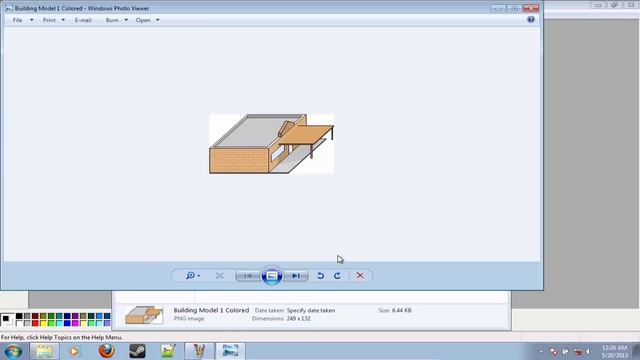Open the Burn menu in Photo Viewer
Viewport: 640px width, 360px height.
pyautogui.click(x=112, y=20)
